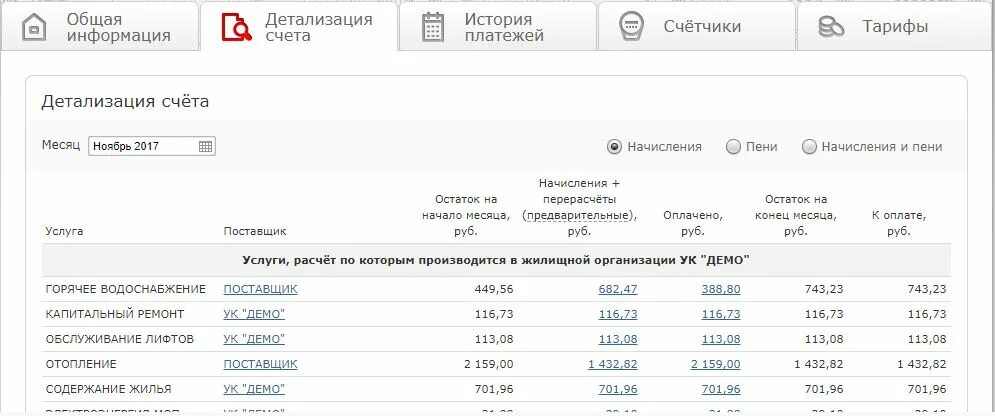Select the Начисления radio button

point(614,147)
